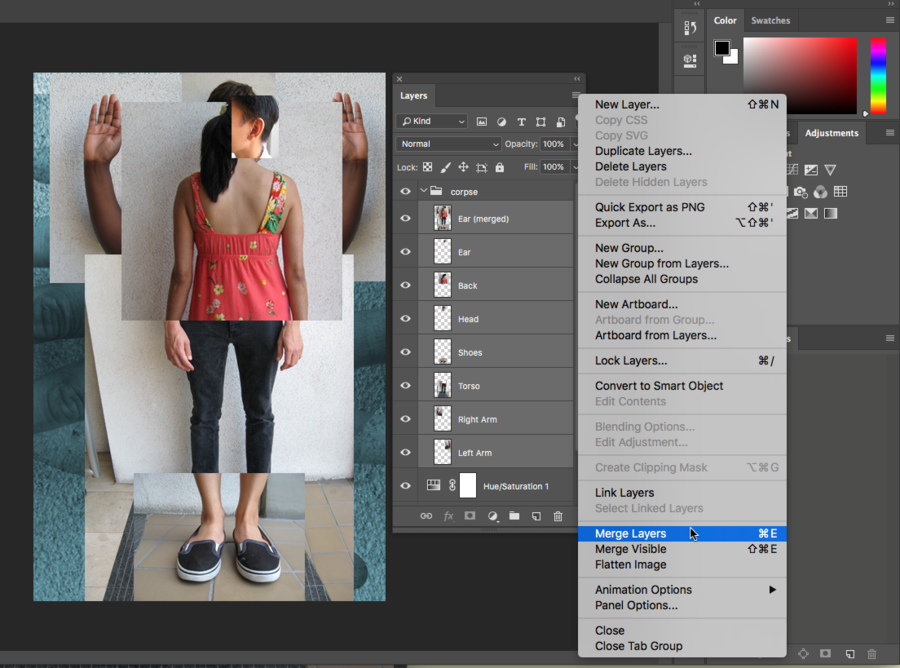Switch to the Swatches tab
Screen dimensions: 900x668
770,20
